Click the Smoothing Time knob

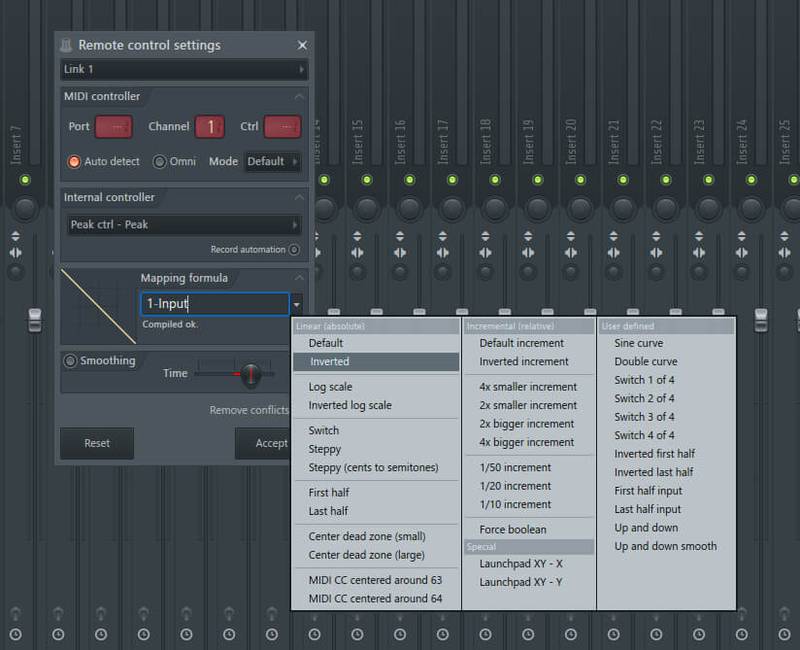tap(250, 374)
